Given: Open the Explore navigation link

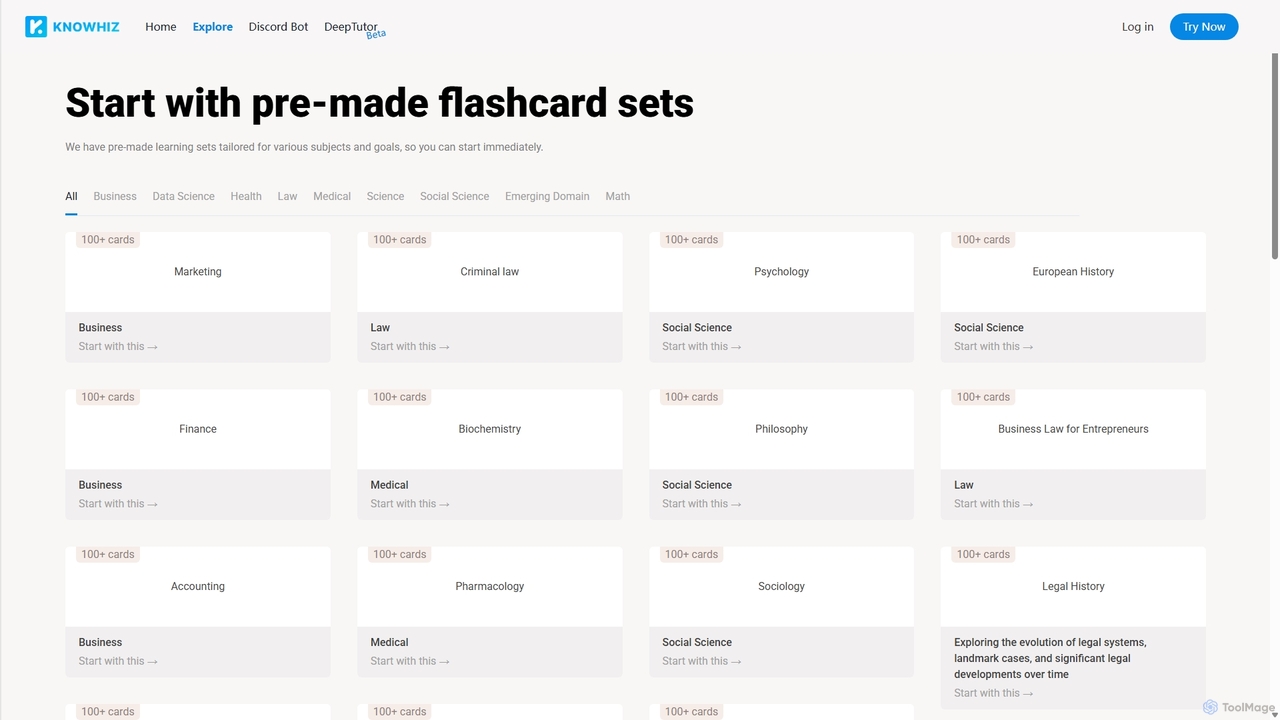Looking at the screenshot, I should click(213, 27).
